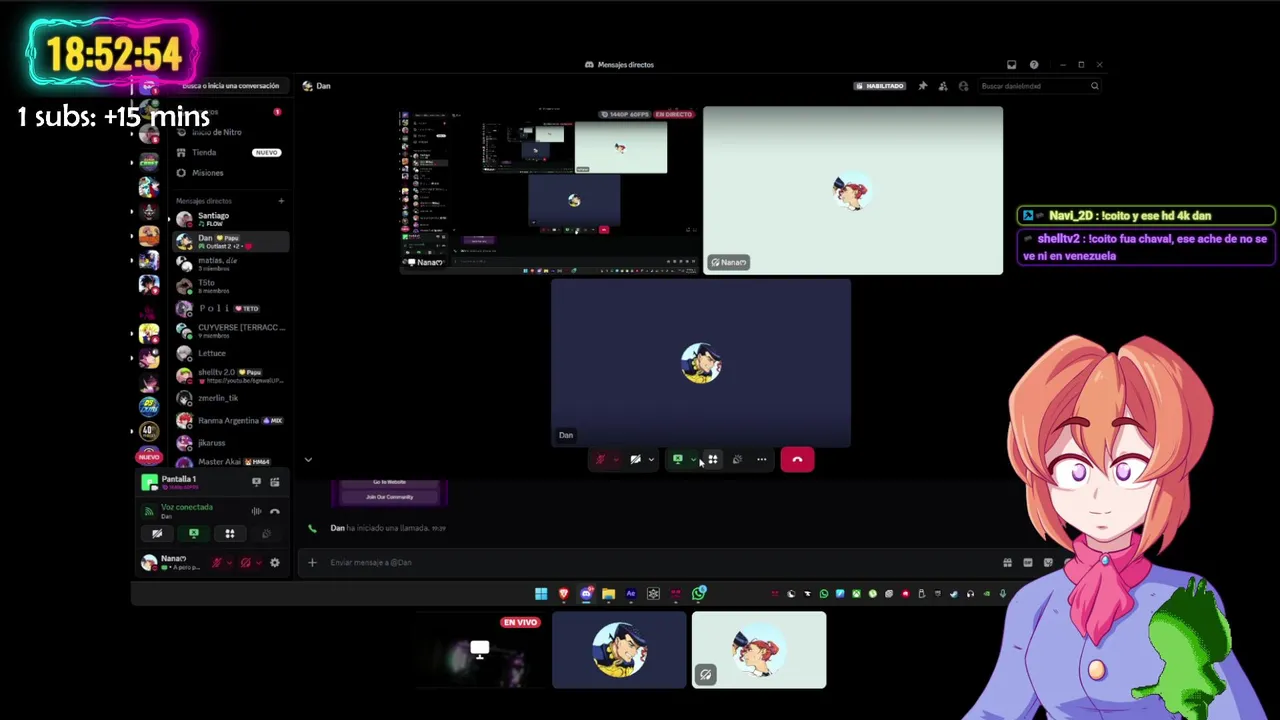Screen dimensions: 1280x720
Task: Open microphone options arrow in call bar
Action: 615,460
